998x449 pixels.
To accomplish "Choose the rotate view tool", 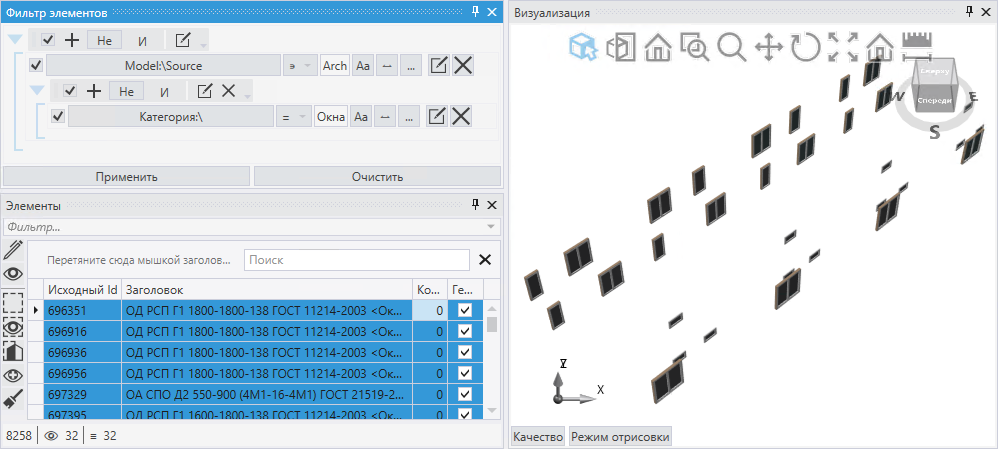I will coord(805,47).
